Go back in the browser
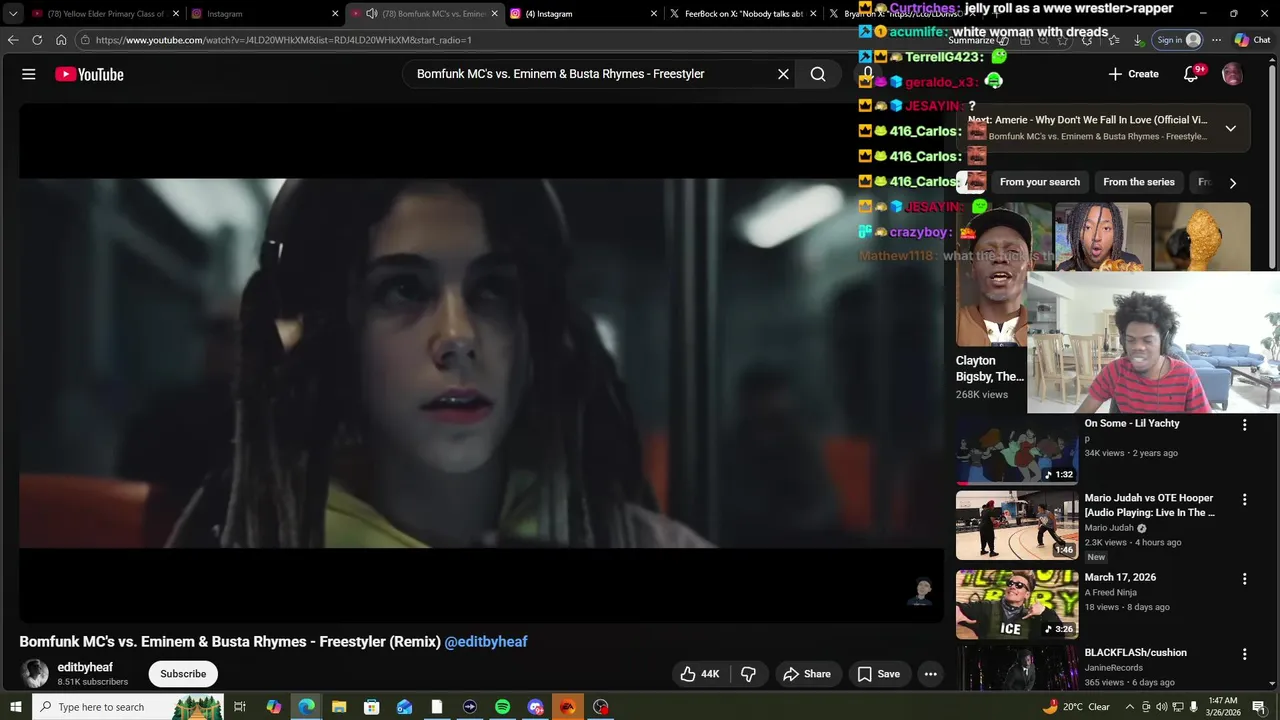This screenshot has height=720, width=1280. (13, 40)
